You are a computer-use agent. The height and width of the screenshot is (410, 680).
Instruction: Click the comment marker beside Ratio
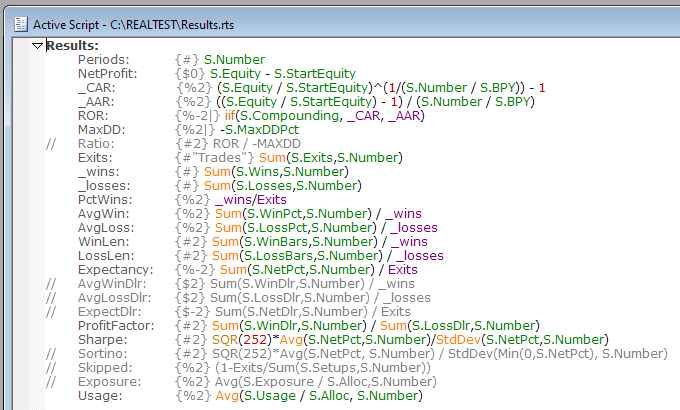pyautogui.click(x=50, y=144)
